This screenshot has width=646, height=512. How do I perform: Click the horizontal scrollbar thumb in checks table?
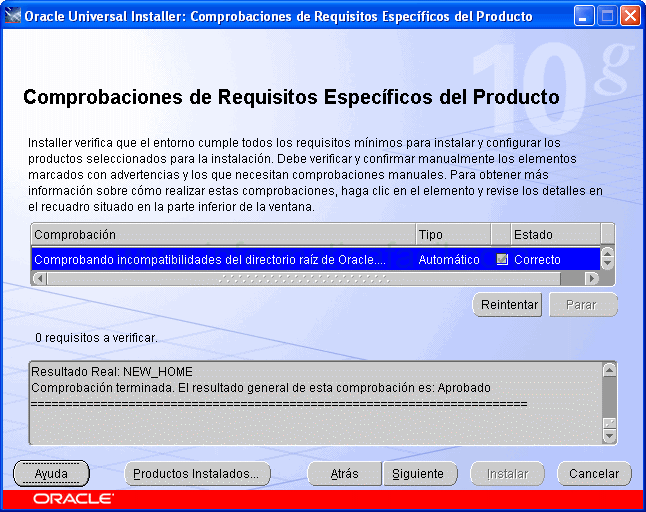[x=304, y=278]
